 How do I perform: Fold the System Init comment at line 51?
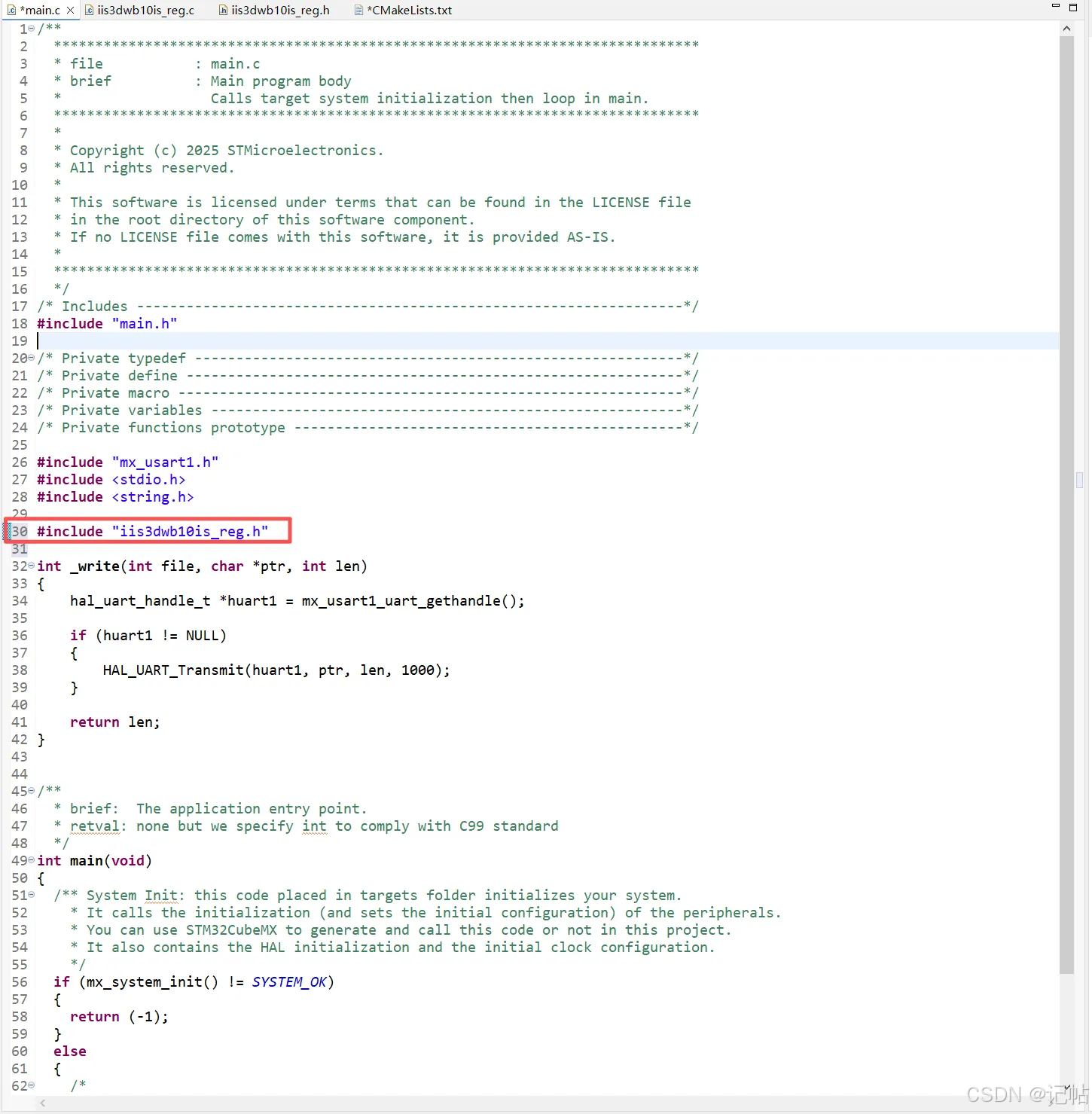[x=32, y=895]
